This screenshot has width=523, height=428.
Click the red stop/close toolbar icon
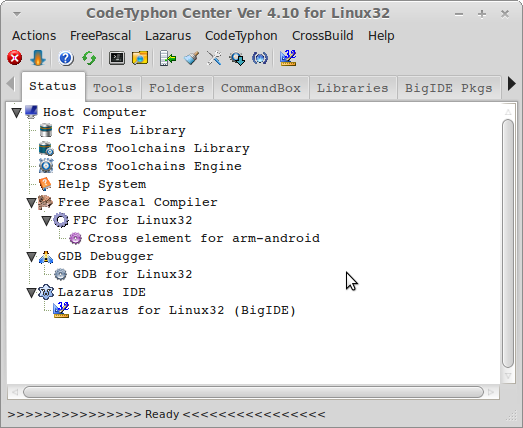point(15,58)
